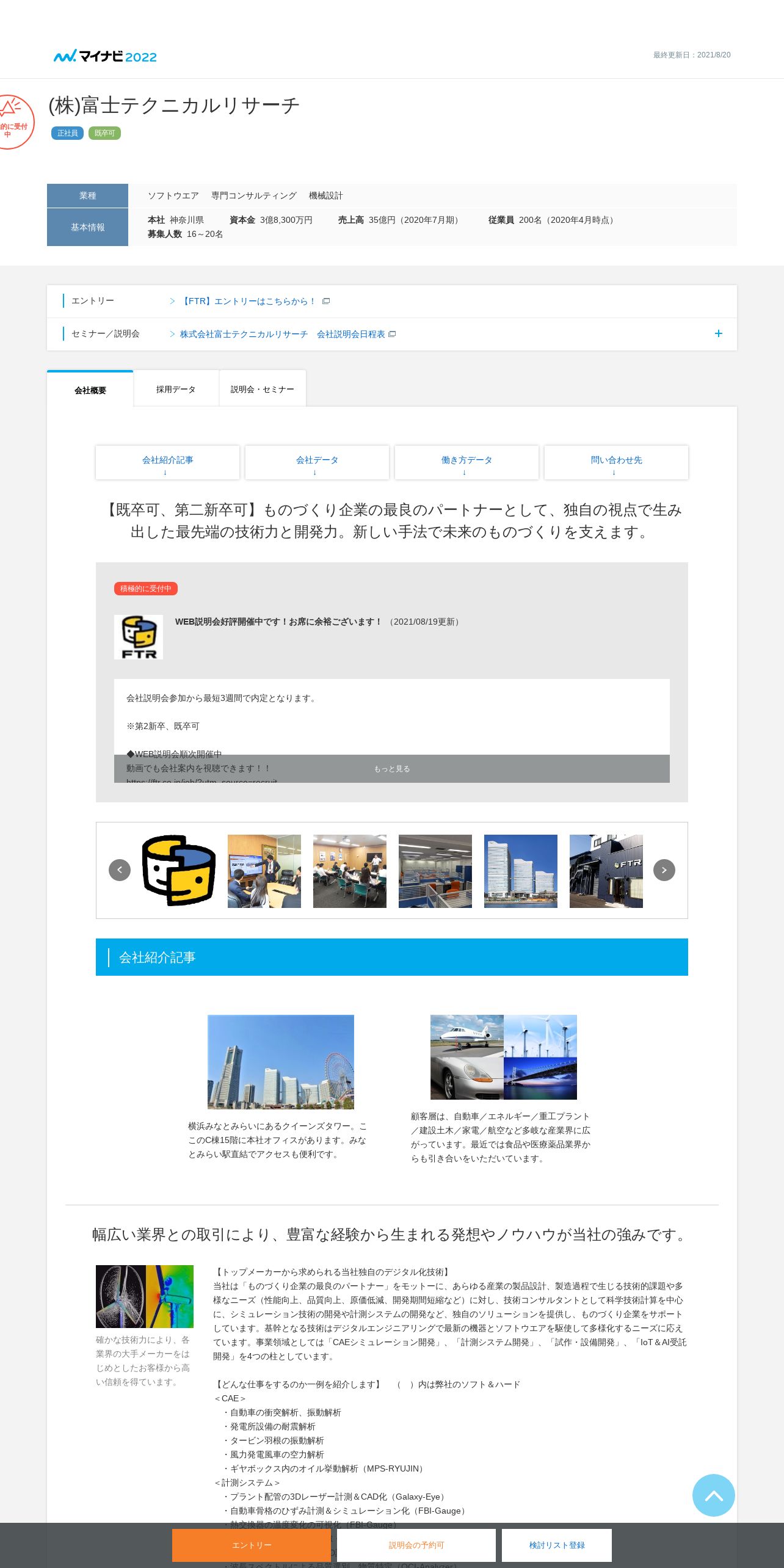784x1568 pixels.
Task: Click the 機械設計 industry text
Action: pyautogui.click(x=326, y=195)
